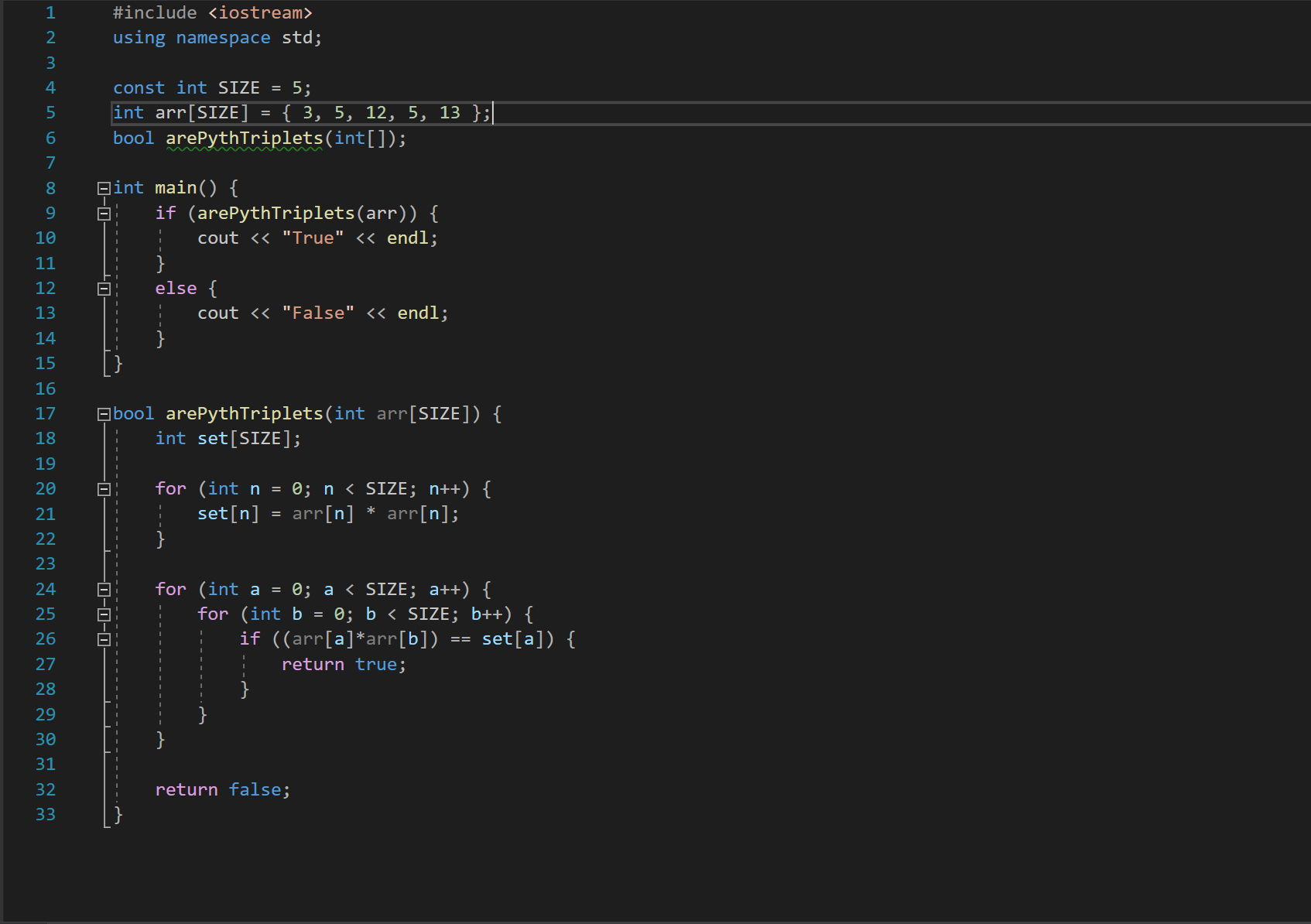
Task: Collapse the for b loop fold at line 25
Action: tap(104, 614)
